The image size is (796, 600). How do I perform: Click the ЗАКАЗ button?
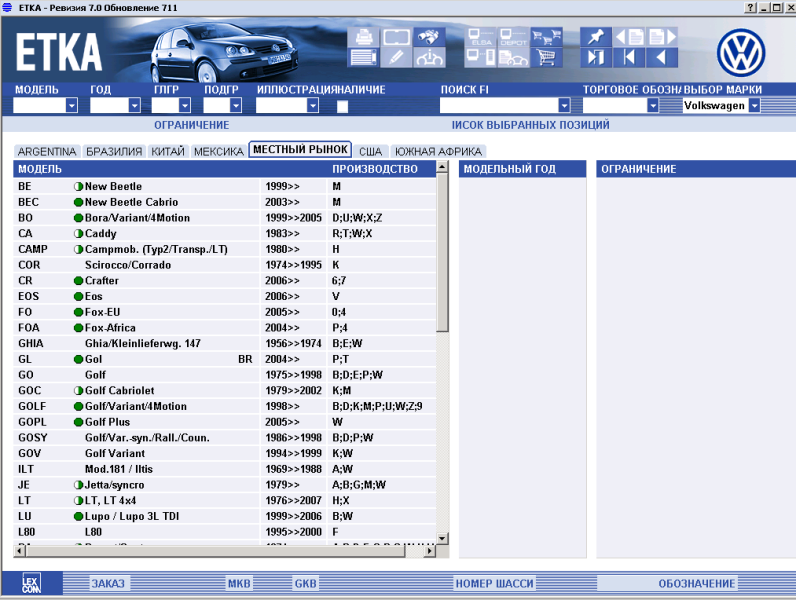point(108,583)
